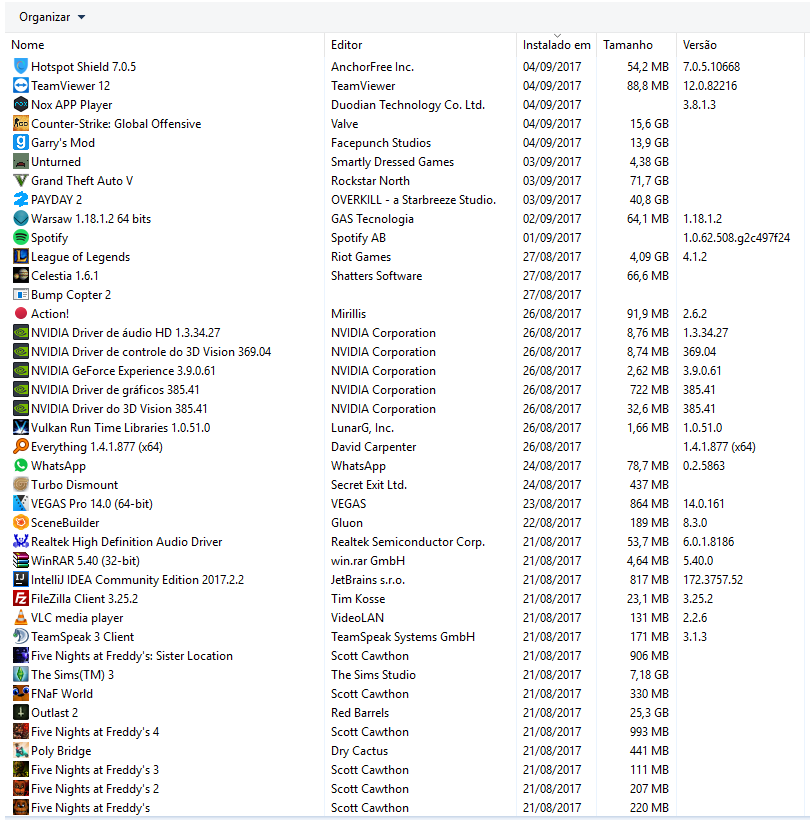The image size is (810, 820).
Task: Click the Poly Bridge icon
Action: 20,750
